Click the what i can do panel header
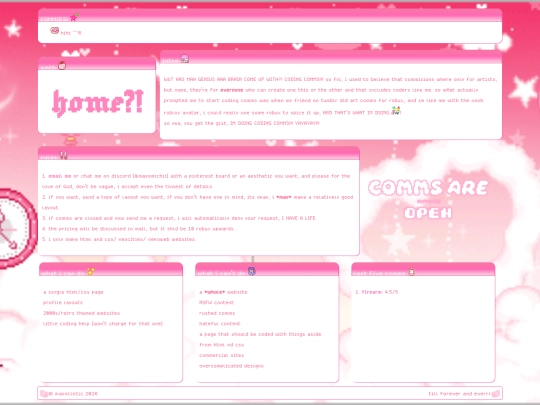 (x=111, y=269)
